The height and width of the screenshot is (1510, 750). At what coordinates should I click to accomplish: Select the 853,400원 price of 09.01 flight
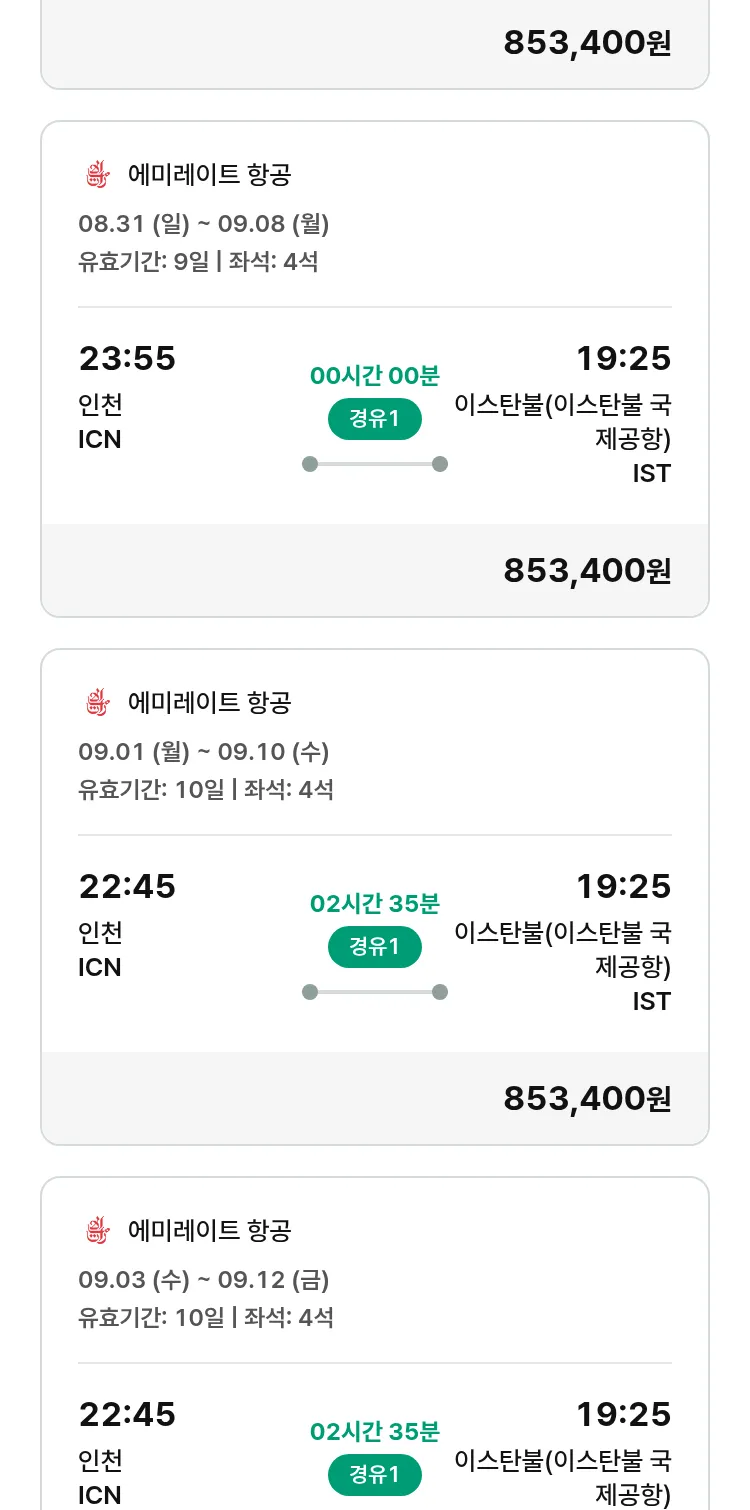[587, 1099]
